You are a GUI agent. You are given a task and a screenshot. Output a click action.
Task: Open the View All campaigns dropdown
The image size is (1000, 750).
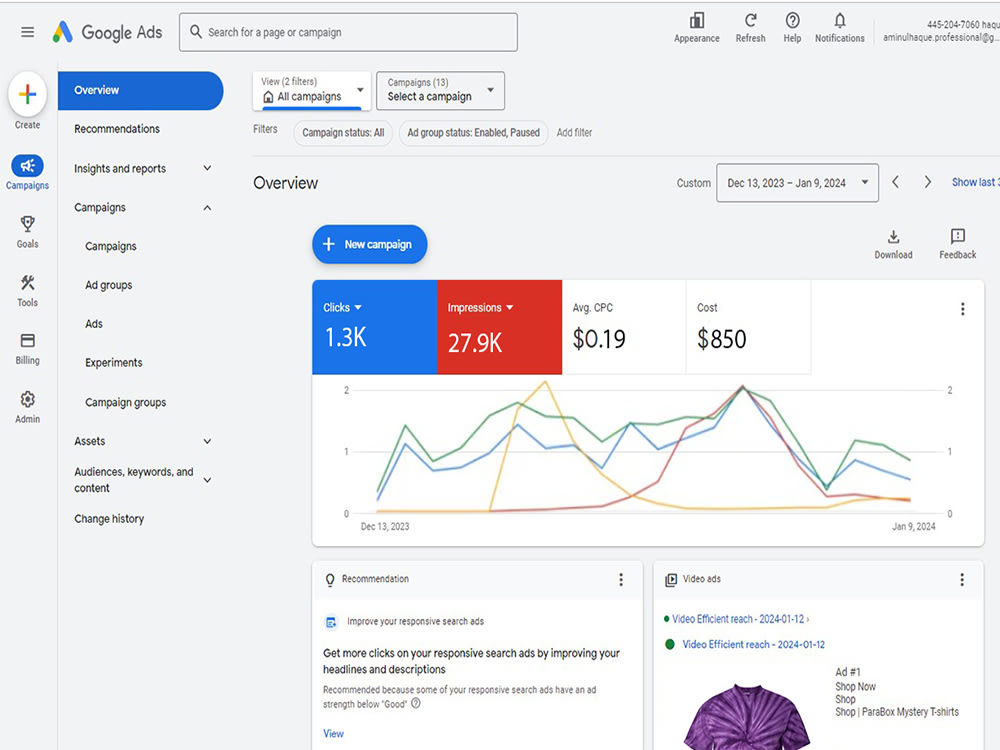312,91
